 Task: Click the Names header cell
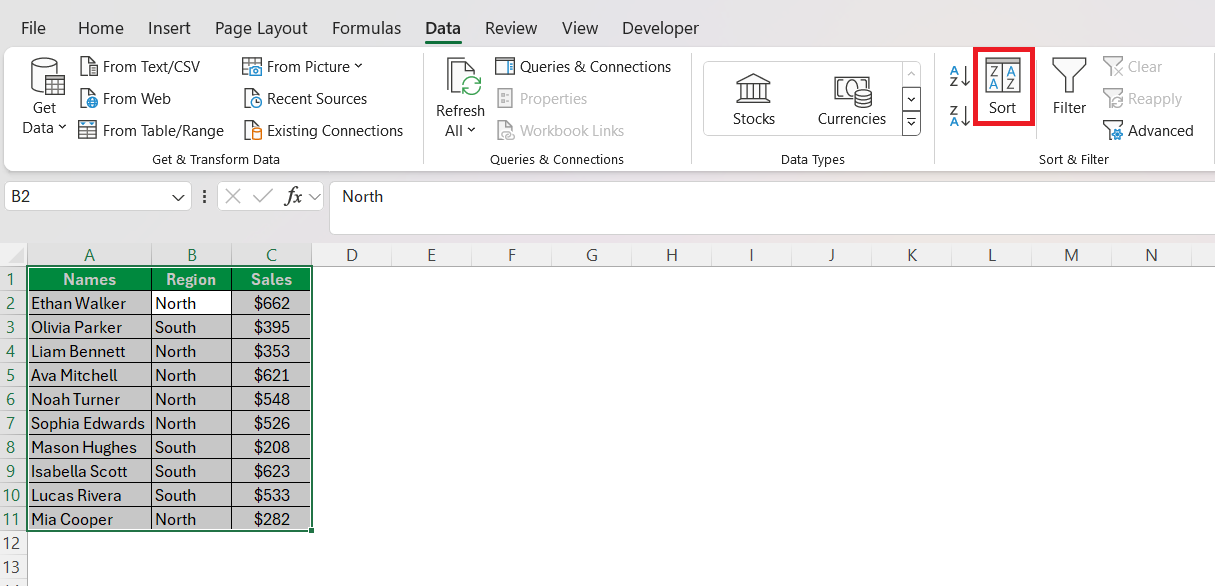click(90, 279)
